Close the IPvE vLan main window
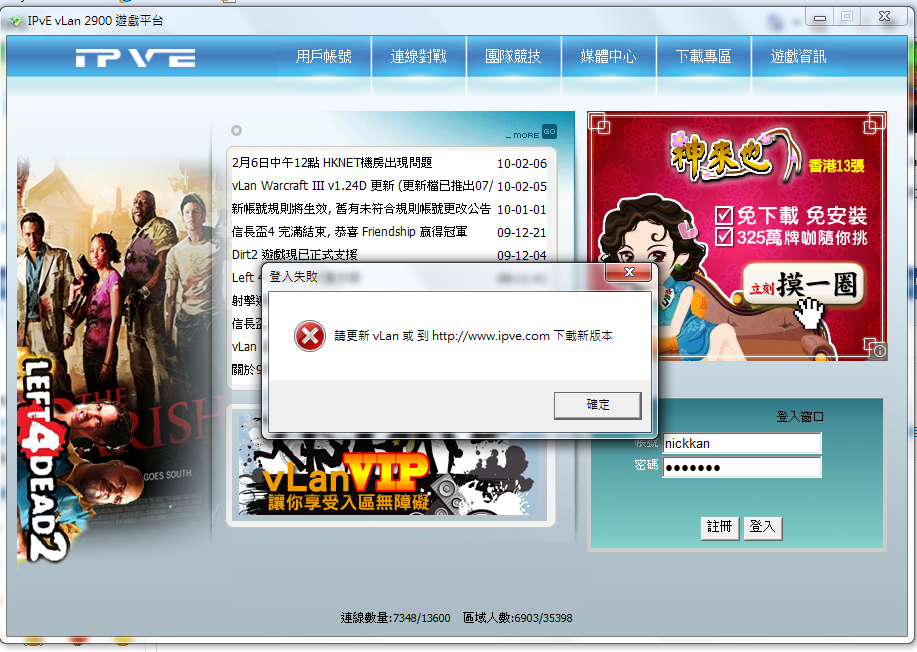 [884, 16]
